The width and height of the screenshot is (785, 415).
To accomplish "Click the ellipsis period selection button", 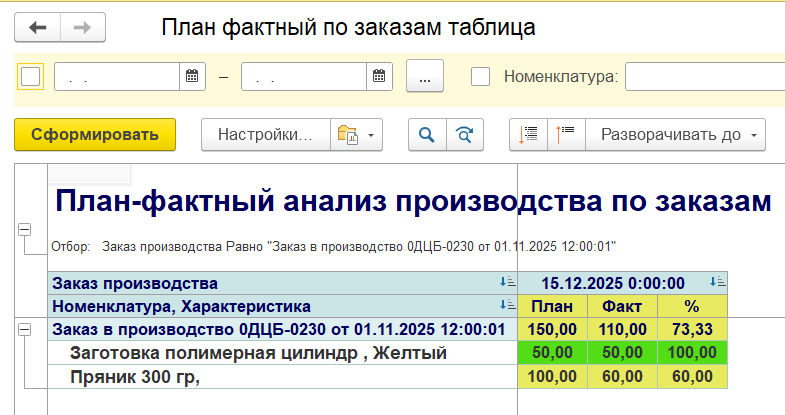I will click(425, 76).
